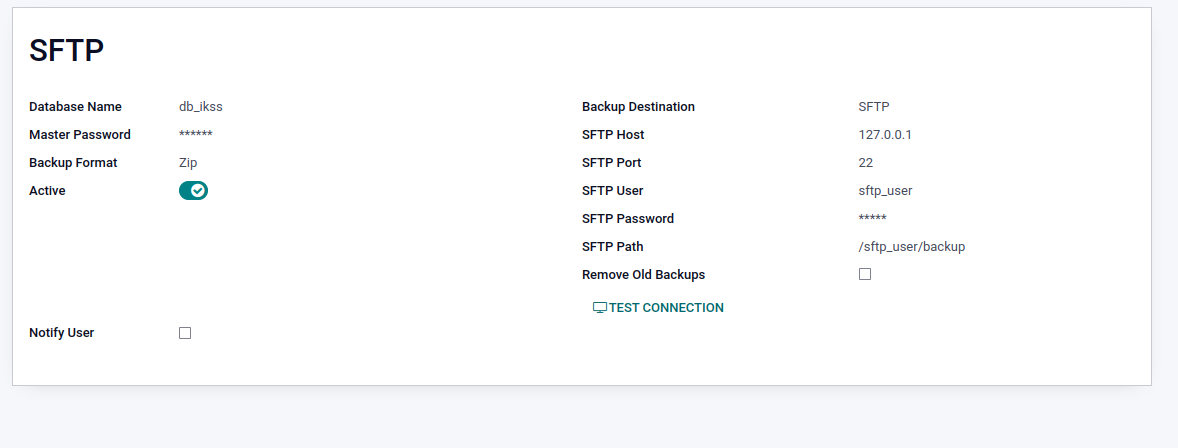Edit the /sftp_user/backup SFTP Path field

[911, 246]
